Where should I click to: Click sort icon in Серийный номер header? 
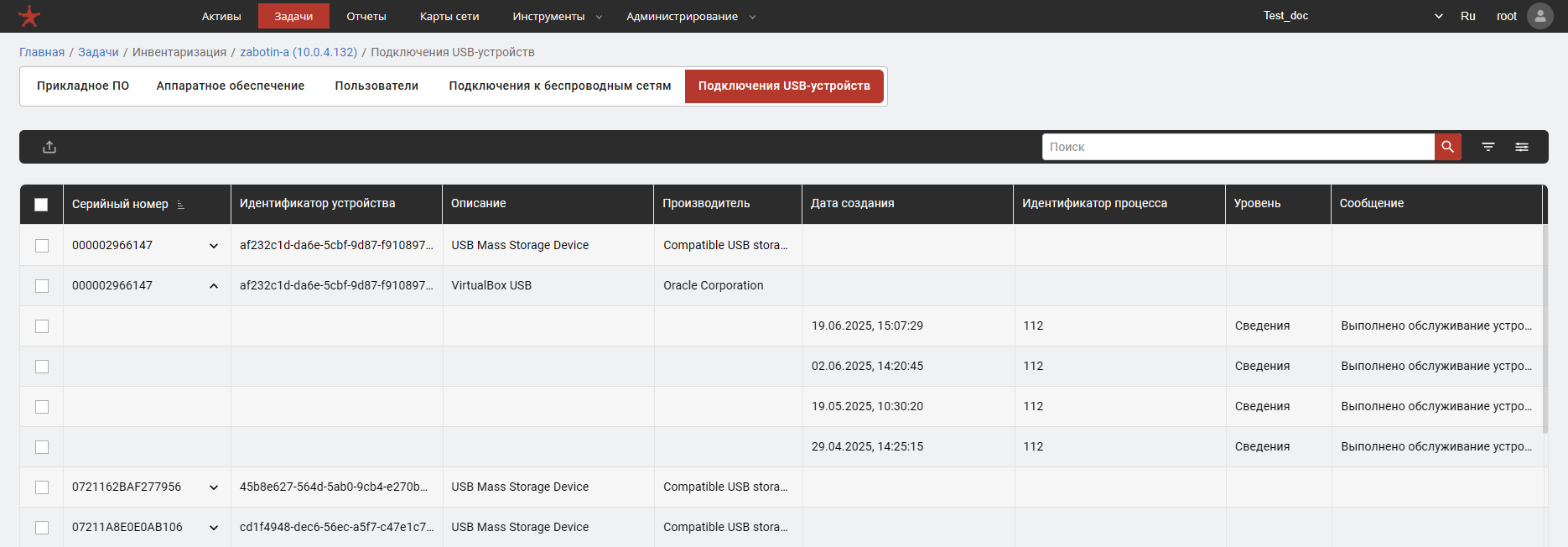(x=181, y=205)
